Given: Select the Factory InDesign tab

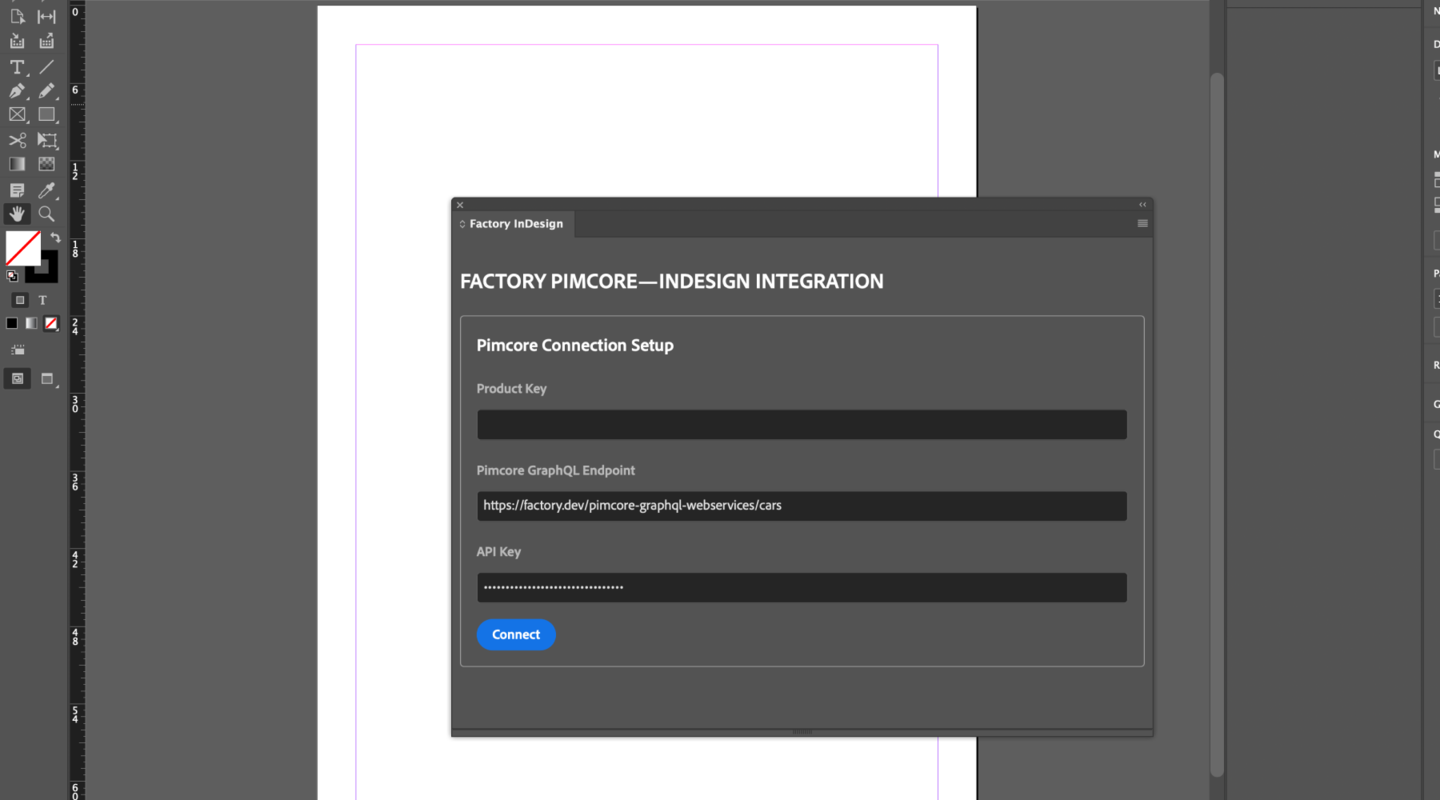Looking at the screenshot, I should (515, 224).
